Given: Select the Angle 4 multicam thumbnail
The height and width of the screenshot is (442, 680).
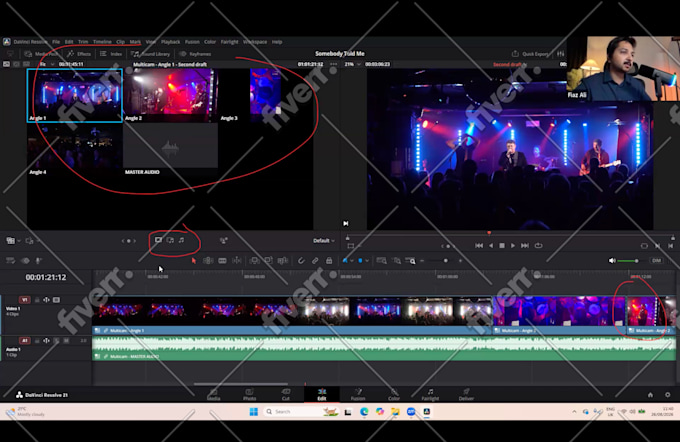Looking at the screenshot, I should pyautogui.click(x=75, y=150).
